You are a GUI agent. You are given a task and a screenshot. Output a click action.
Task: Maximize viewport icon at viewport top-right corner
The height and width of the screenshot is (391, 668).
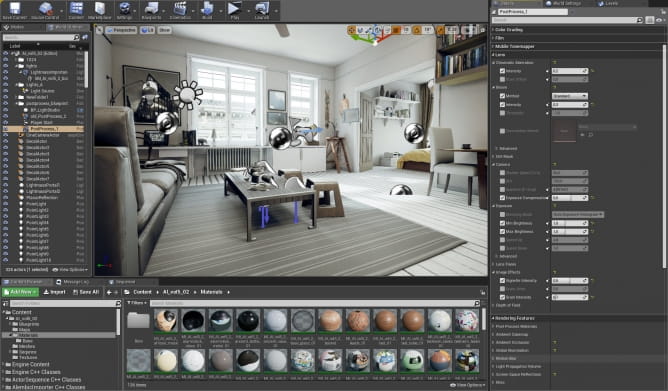pyautogui.click(x=483, y=30)
